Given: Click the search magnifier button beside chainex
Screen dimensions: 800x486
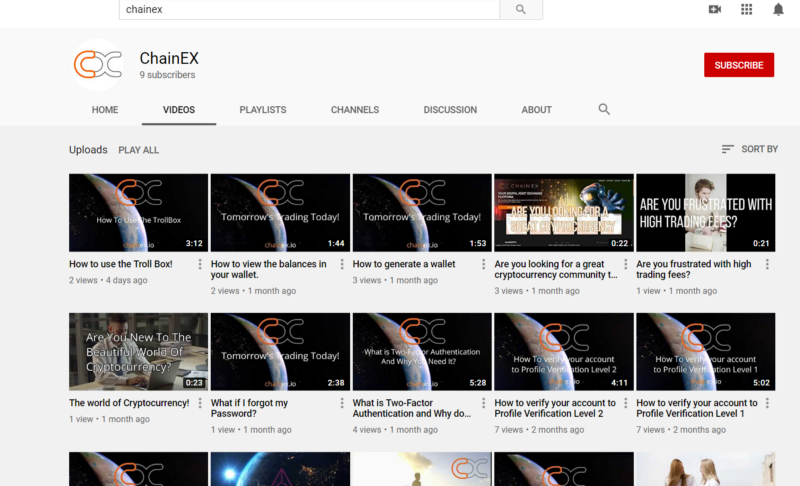Looking at the screenshot, I should pyautogui.click(x=521, y=9).
